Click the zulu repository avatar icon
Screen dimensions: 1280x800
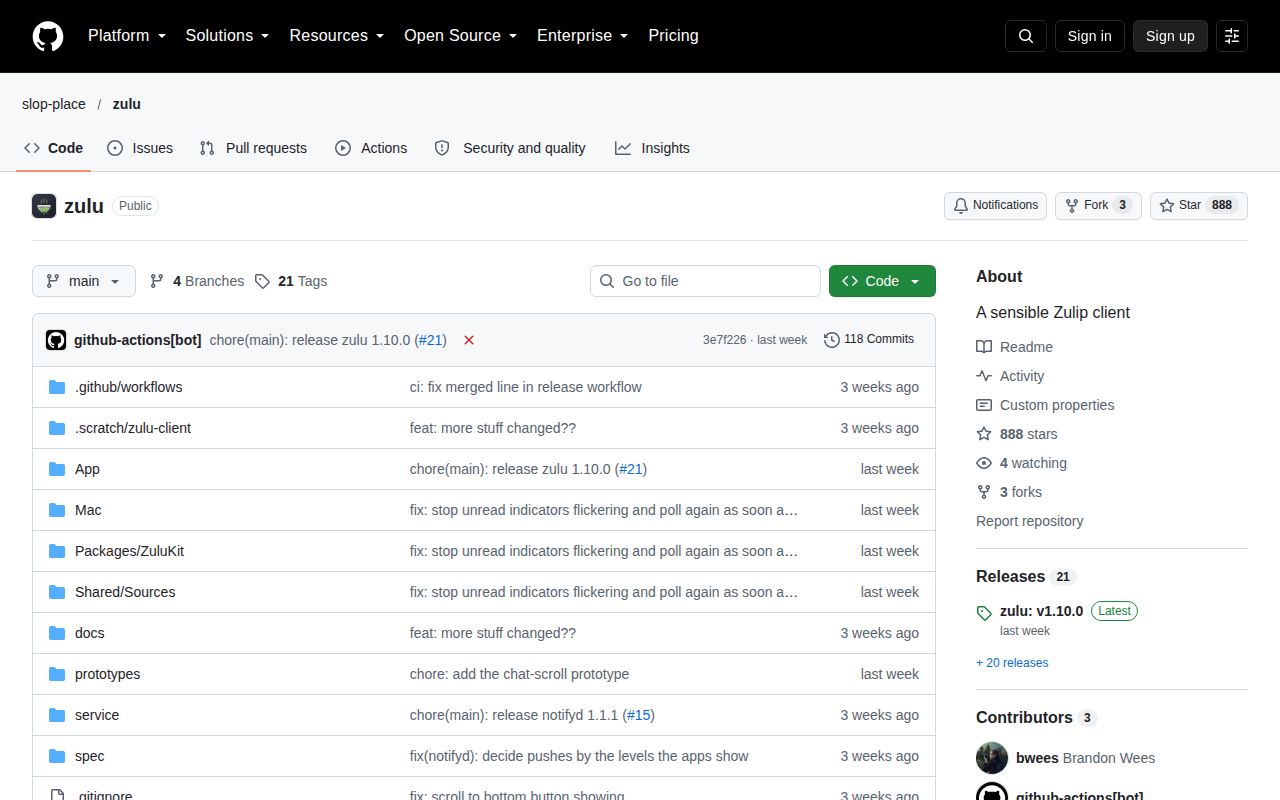click(x=44, y=206)
